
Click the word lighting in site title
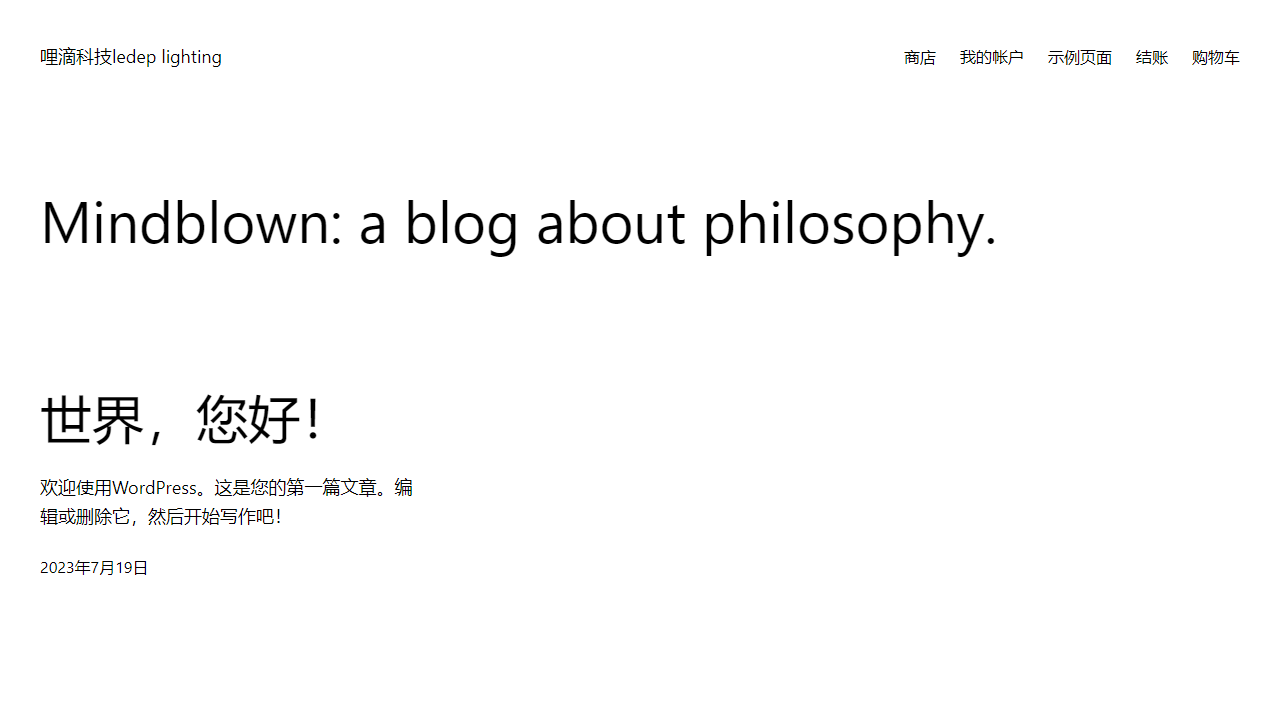coord(192,58)
